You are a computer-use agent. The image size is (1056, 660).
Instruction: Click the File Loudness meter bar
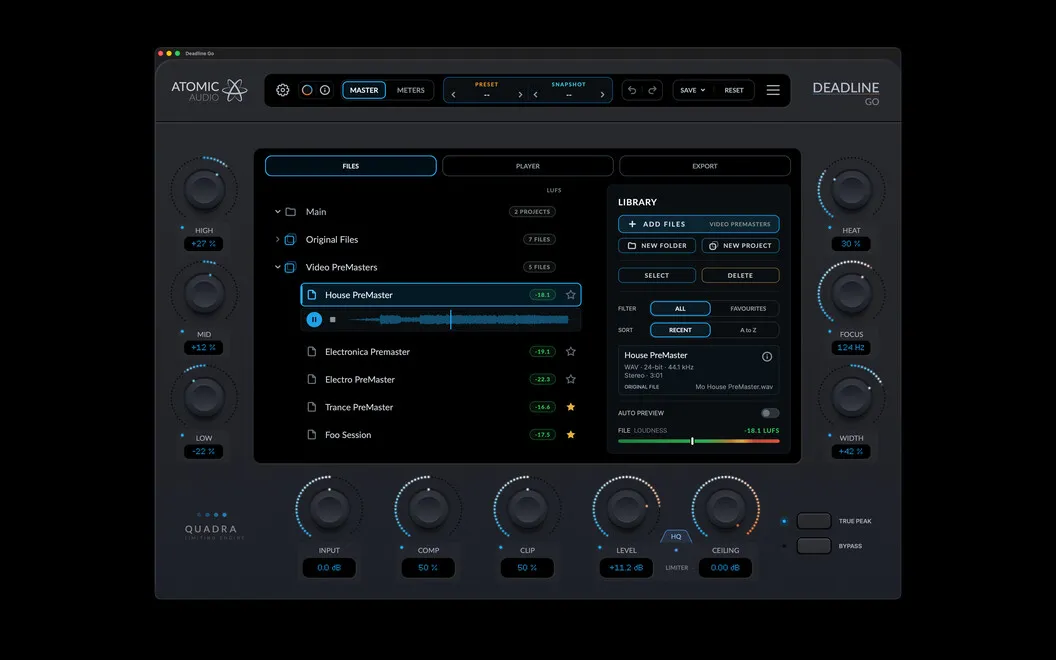(x=698, y=441)
